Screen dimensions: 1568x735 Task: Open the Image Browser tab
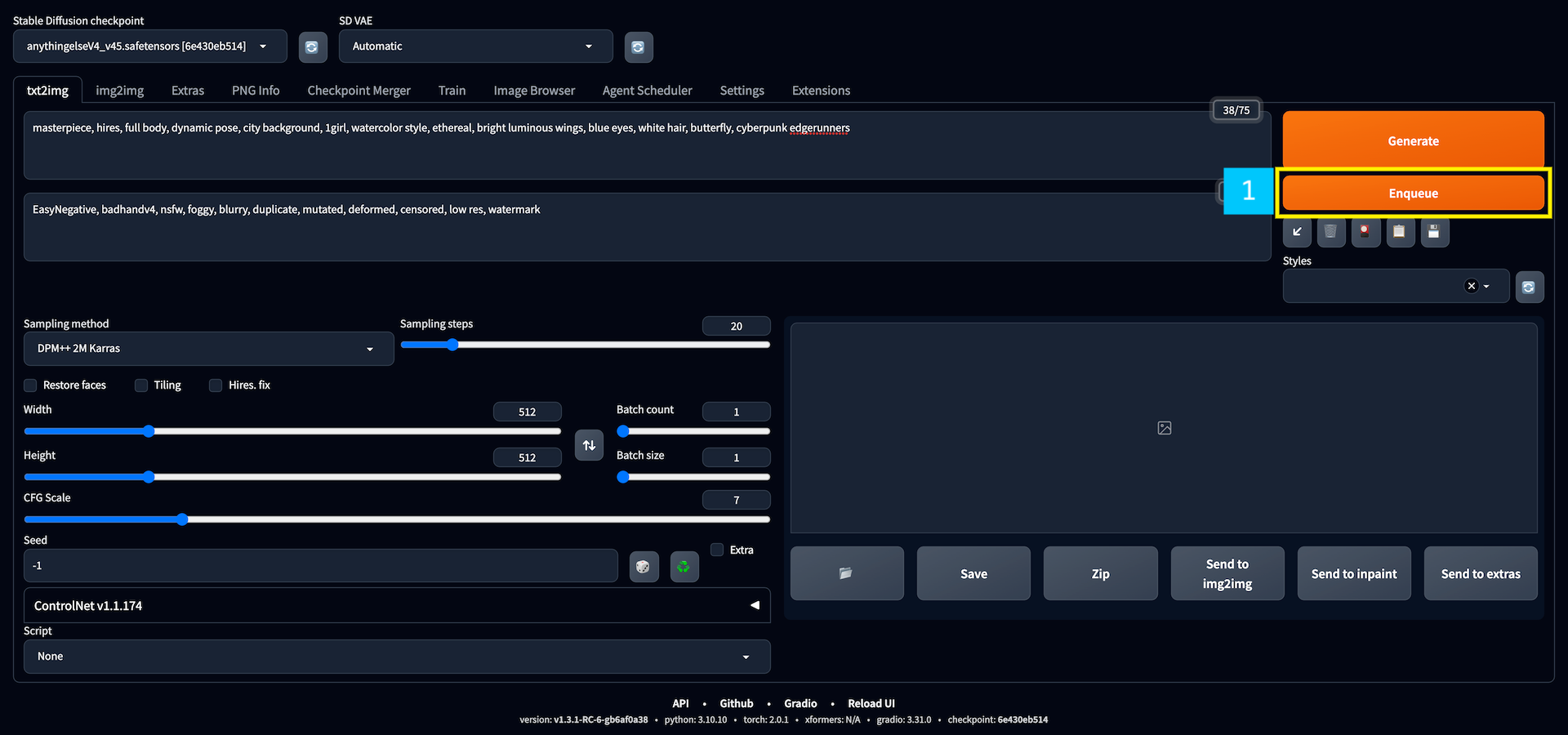pos(533,90)
